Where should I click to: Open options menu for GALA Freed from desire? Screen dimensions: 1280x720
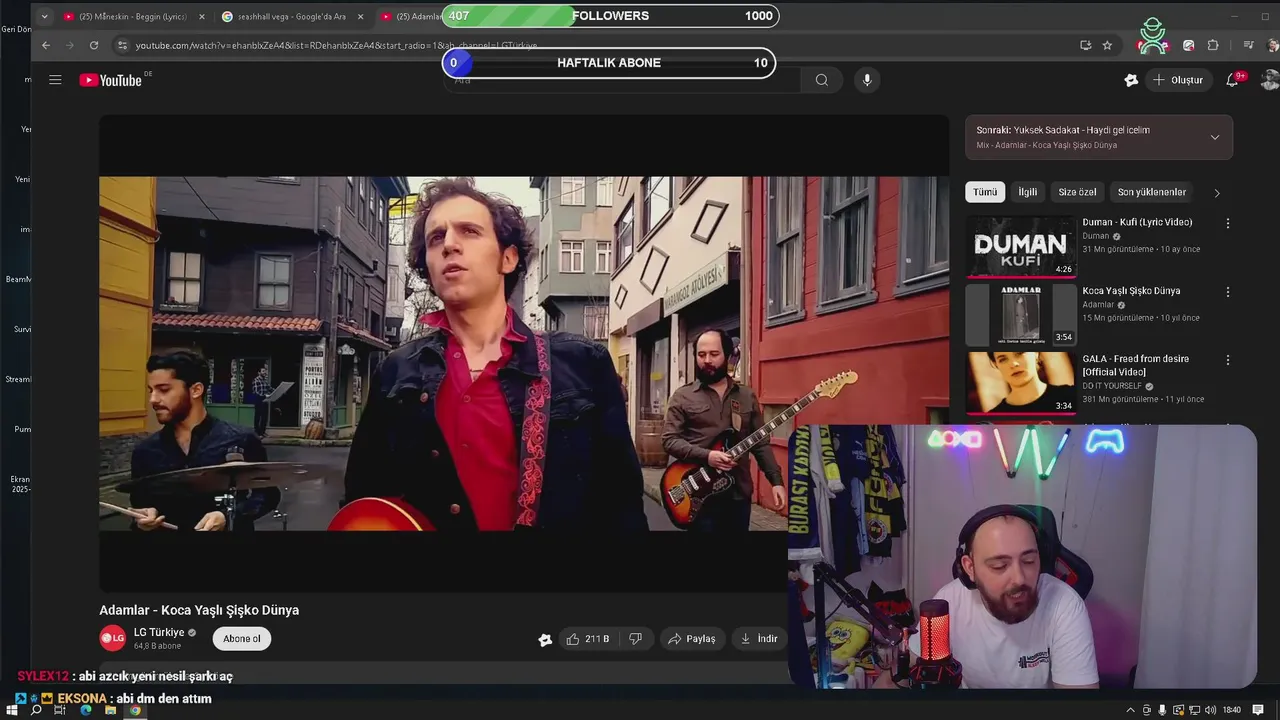[1228, 360]
